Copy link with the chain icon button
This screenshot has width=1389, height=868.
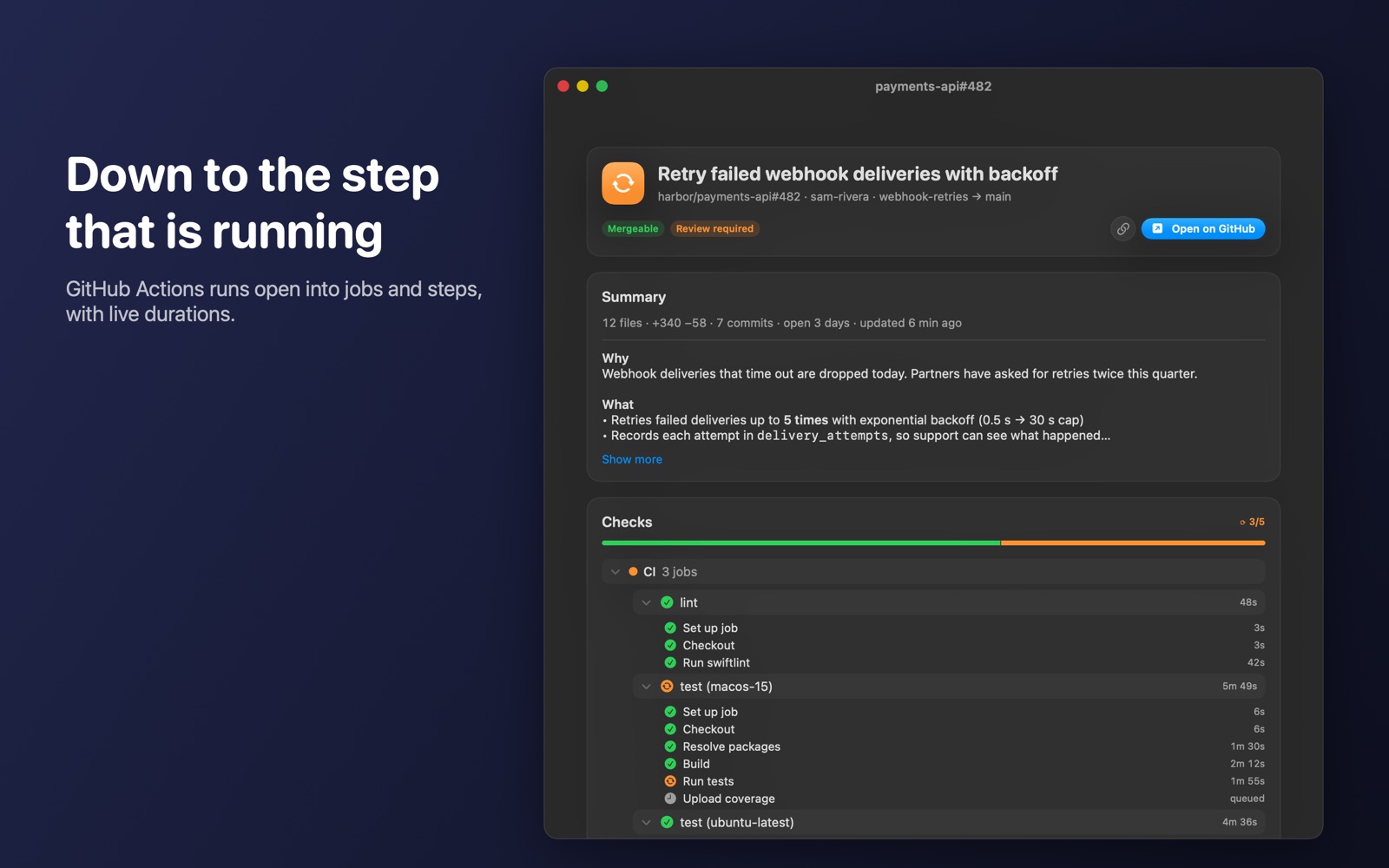coord(1122,228)
